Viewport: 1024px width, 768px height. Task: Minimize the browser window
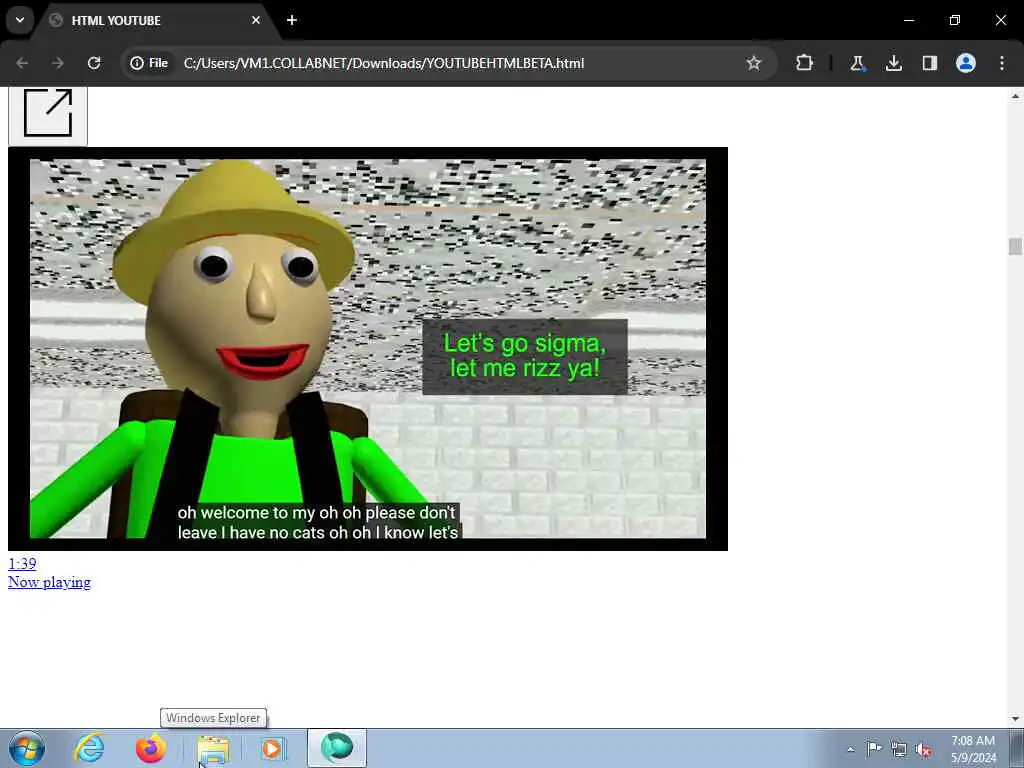(x=908, y=20)
